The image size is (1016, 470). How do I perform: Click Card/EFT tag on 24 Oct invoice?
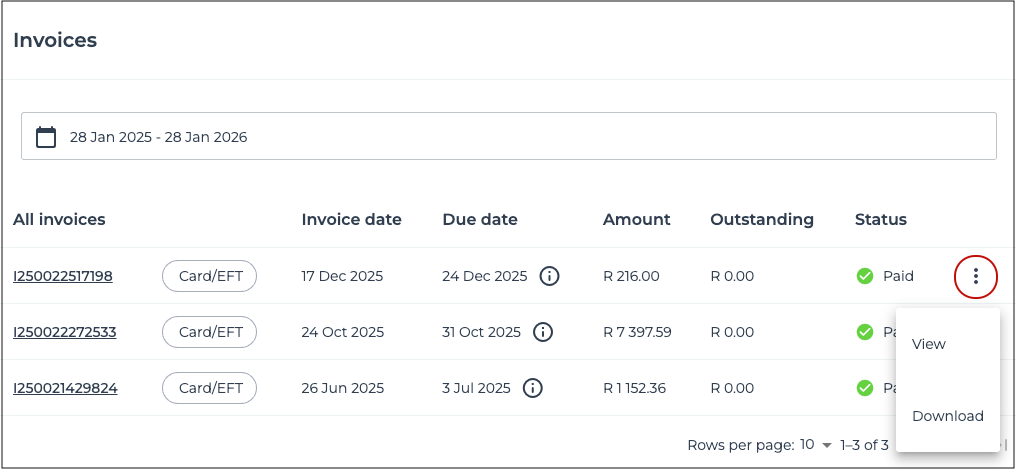[x=209, y=332]
